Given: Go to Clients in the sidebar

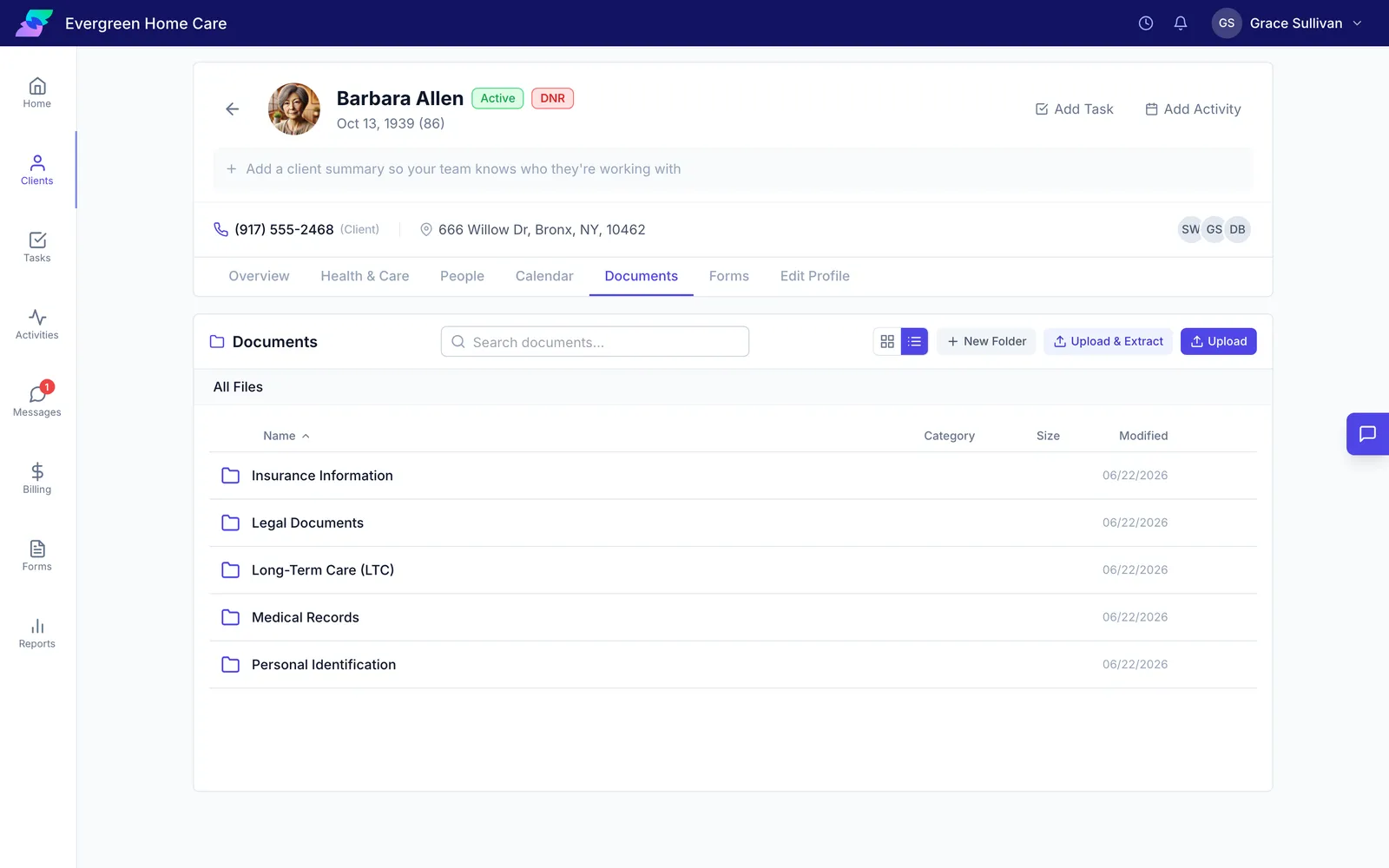Looking at the screenshot, I should pyautogui.click(x=36, y=170).
